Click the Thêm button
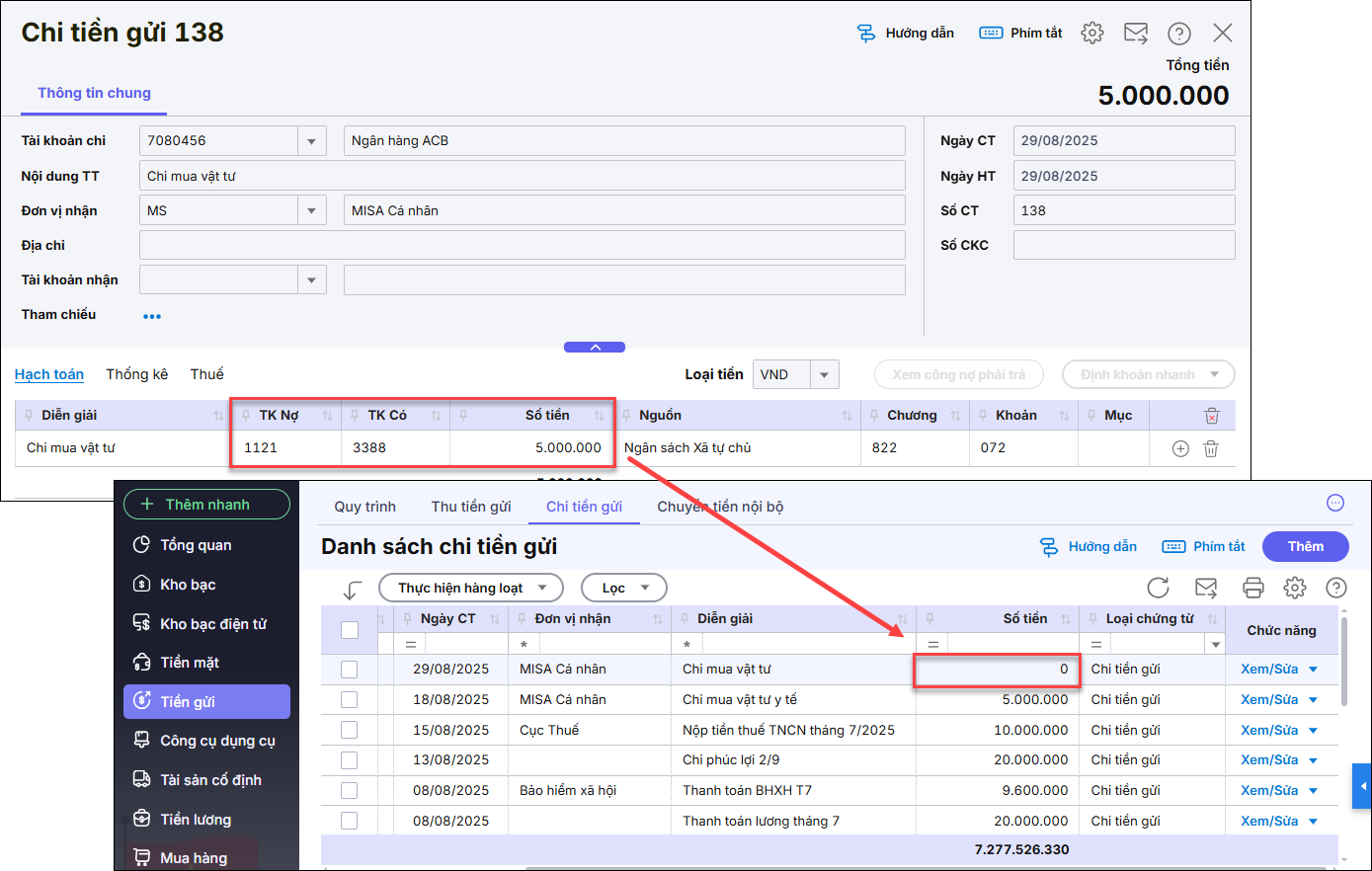 click(x=1305, y=547)
